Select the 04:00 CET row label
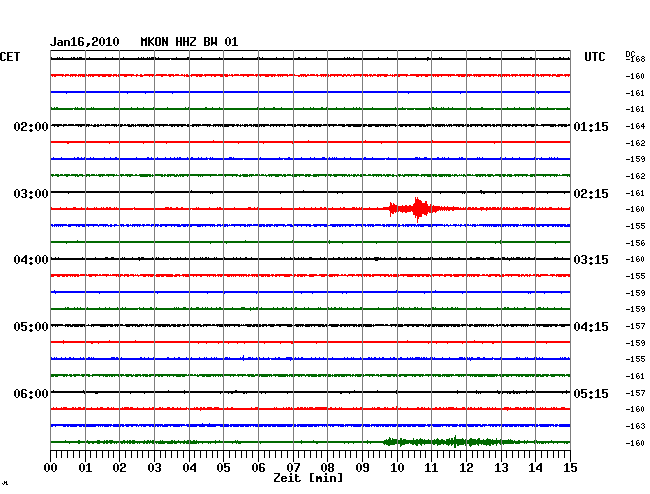The width and height of the screenshot is (650, 494). [31, 260]
